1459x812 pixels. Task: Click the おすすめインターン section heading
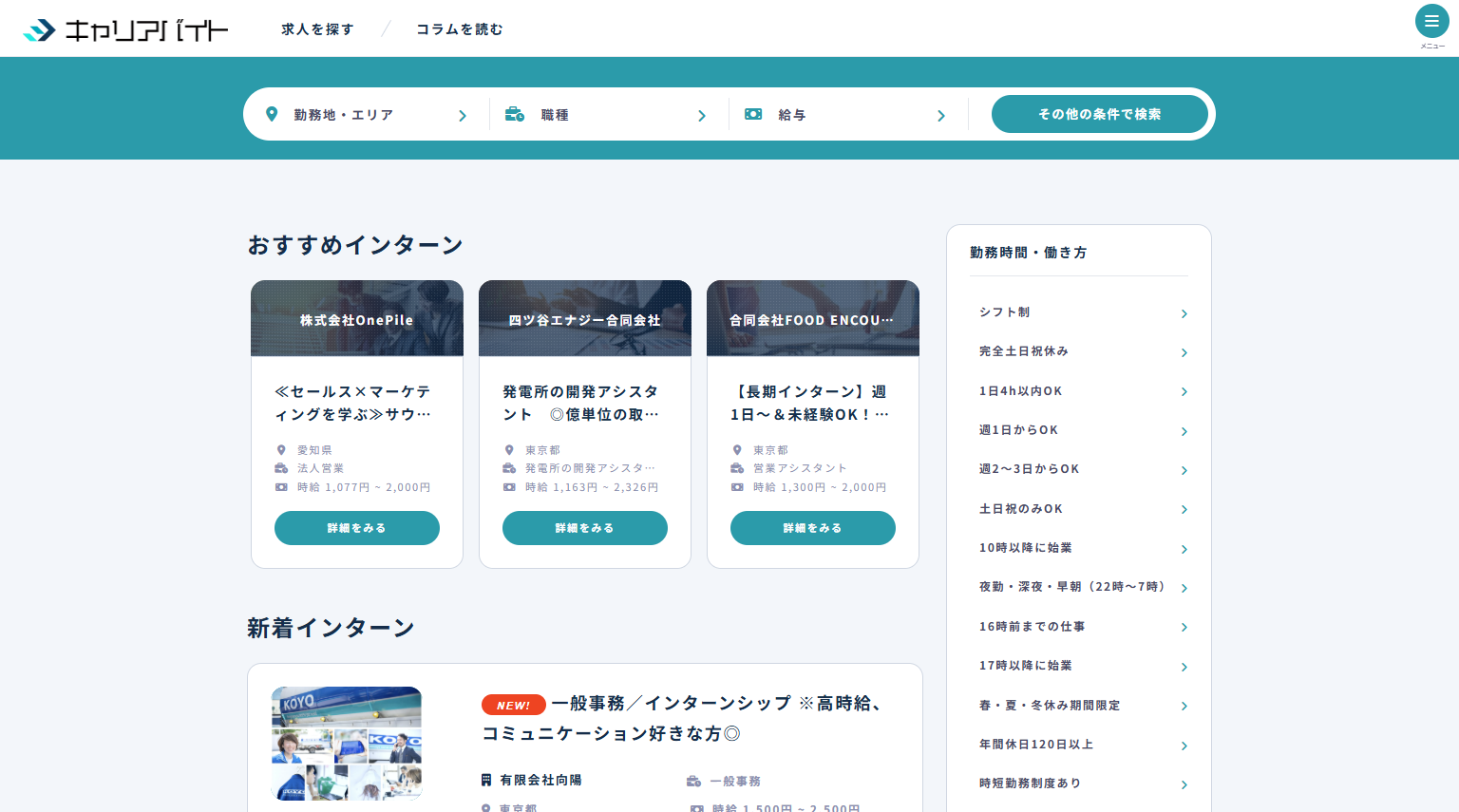(x=355, y=245)
